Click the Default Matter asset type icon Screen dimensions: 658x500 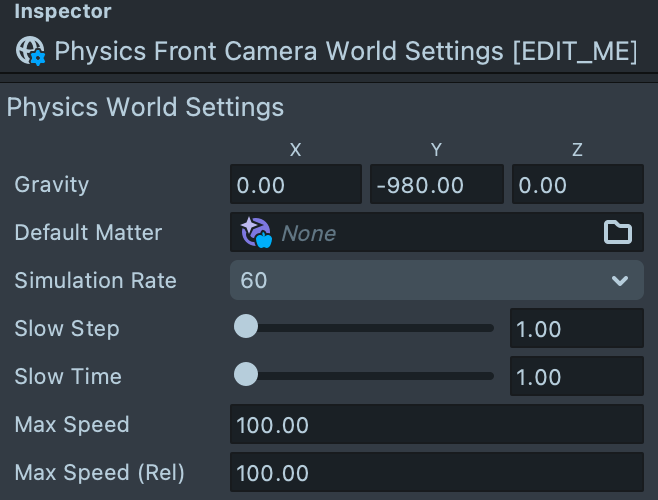[x=256, y=233]
